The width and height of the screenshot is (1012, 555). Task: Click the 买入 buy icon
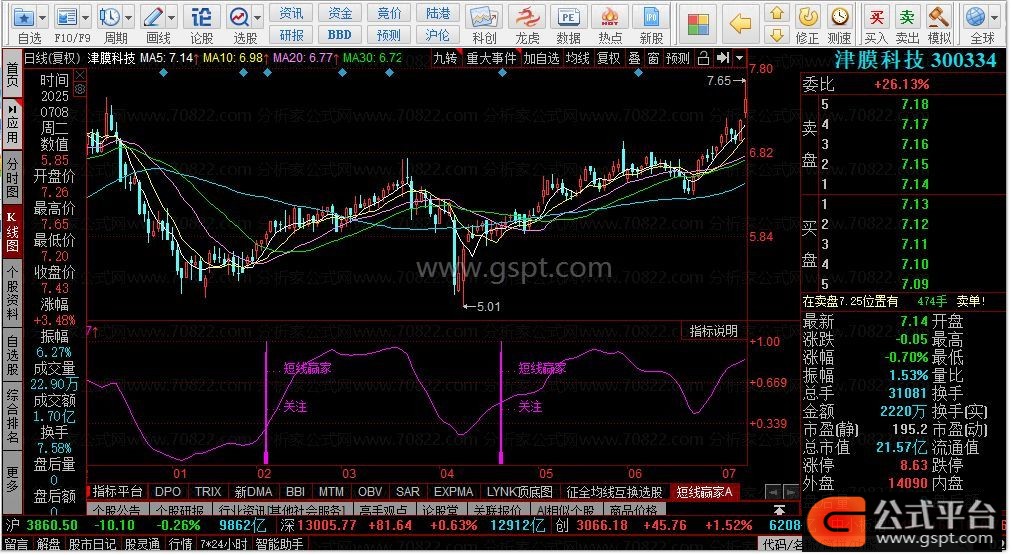[x=876, y=17]
